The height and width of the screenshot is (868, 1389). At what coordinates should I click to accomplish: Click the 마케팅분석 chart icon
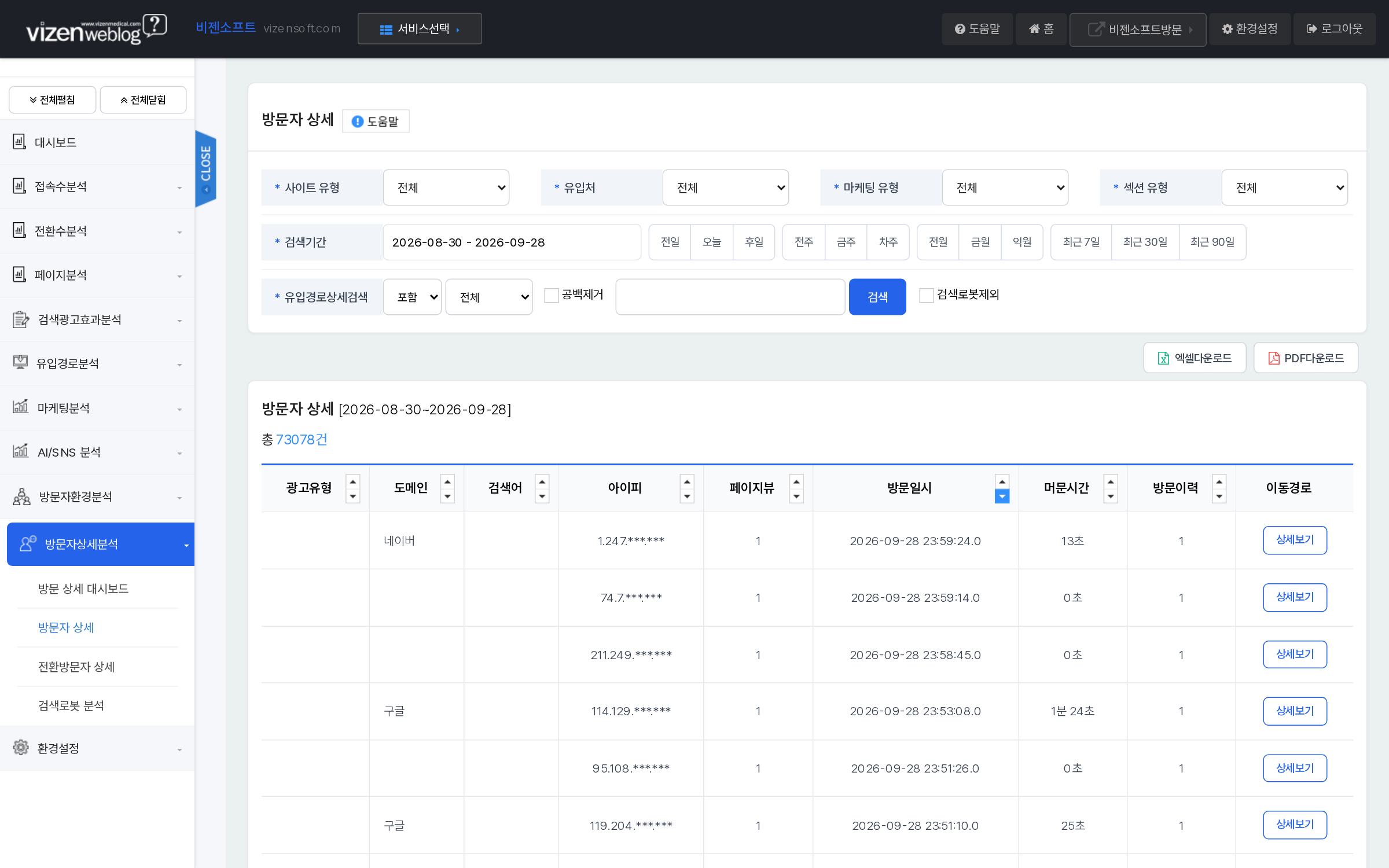[20, 407]
